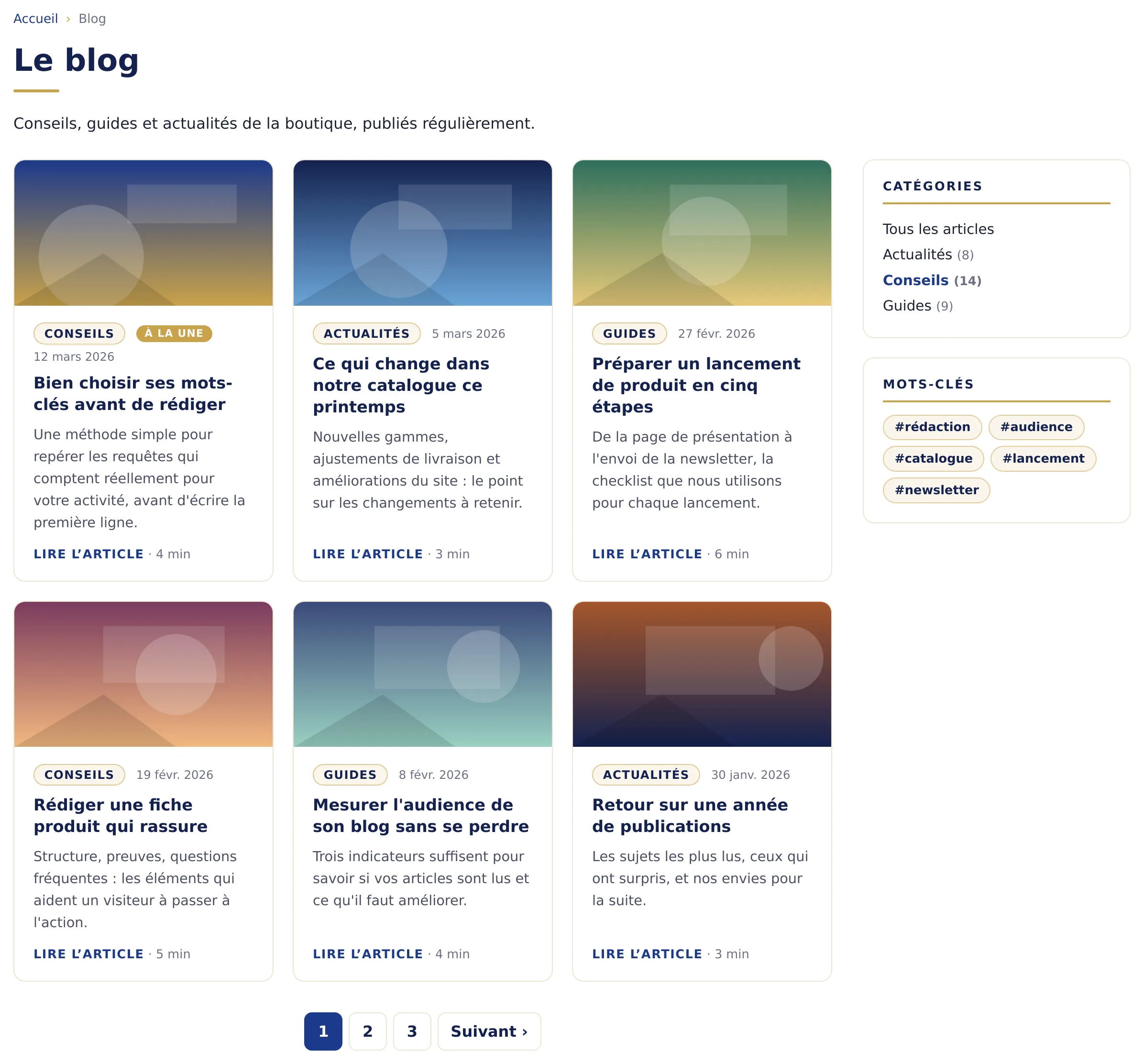Click 'Lire l'article' for the fiche produit post
The height and width of the screenshot is (1064, 1144).
[88, 954]
